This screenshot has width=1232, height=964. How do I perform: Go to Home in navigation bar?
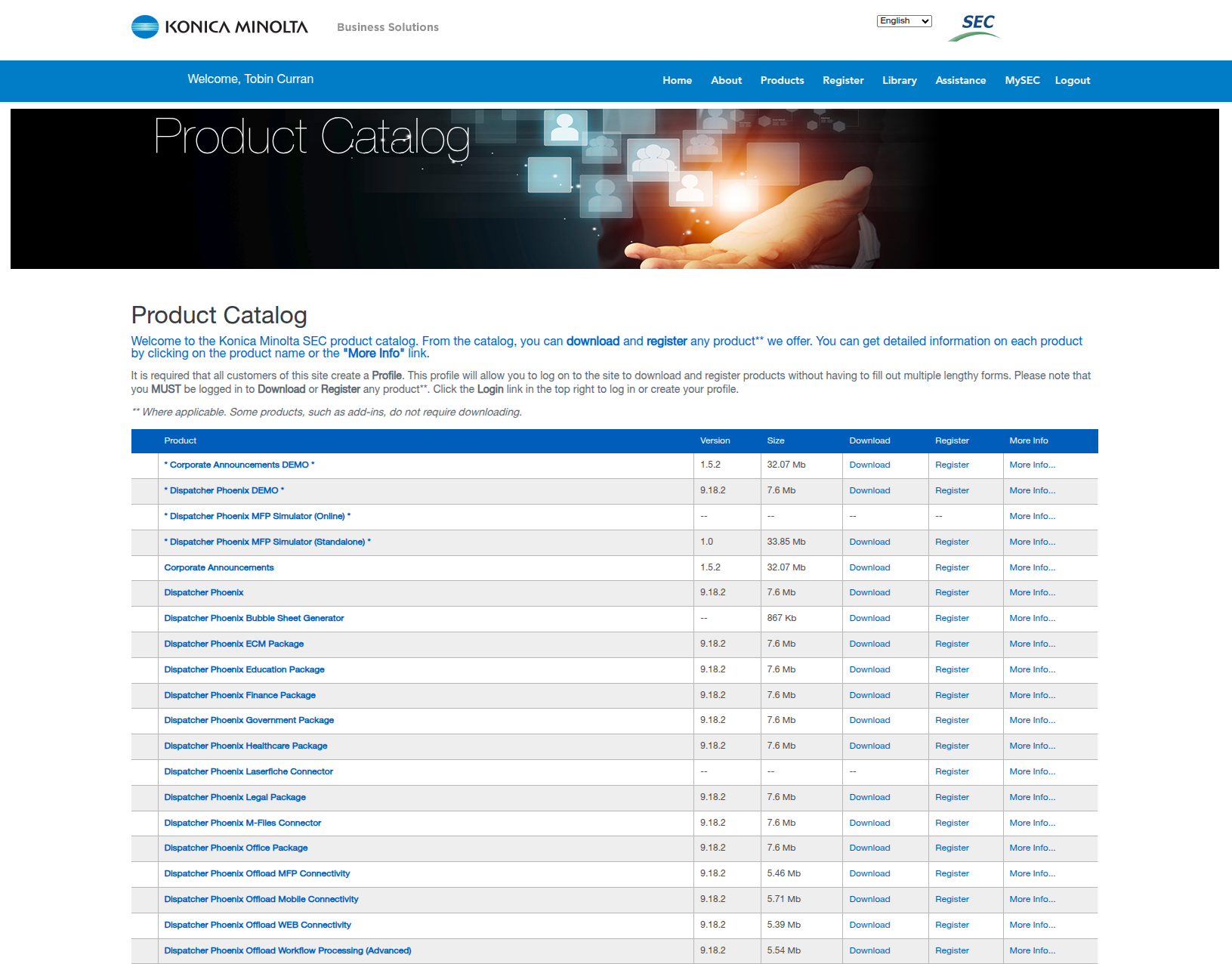tap(677, 80)
